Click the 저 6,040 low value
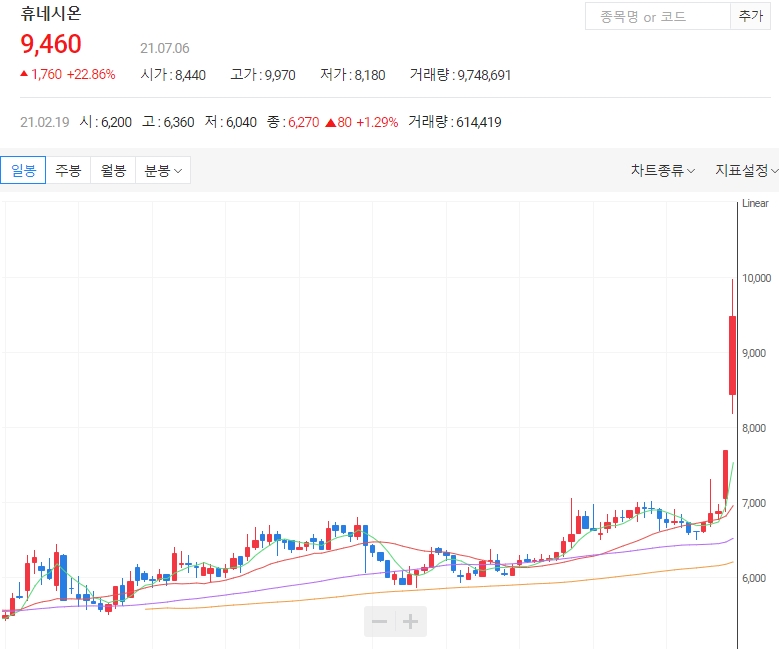The height and width of the screenshot is (649, 779). [x=231, y=122]
